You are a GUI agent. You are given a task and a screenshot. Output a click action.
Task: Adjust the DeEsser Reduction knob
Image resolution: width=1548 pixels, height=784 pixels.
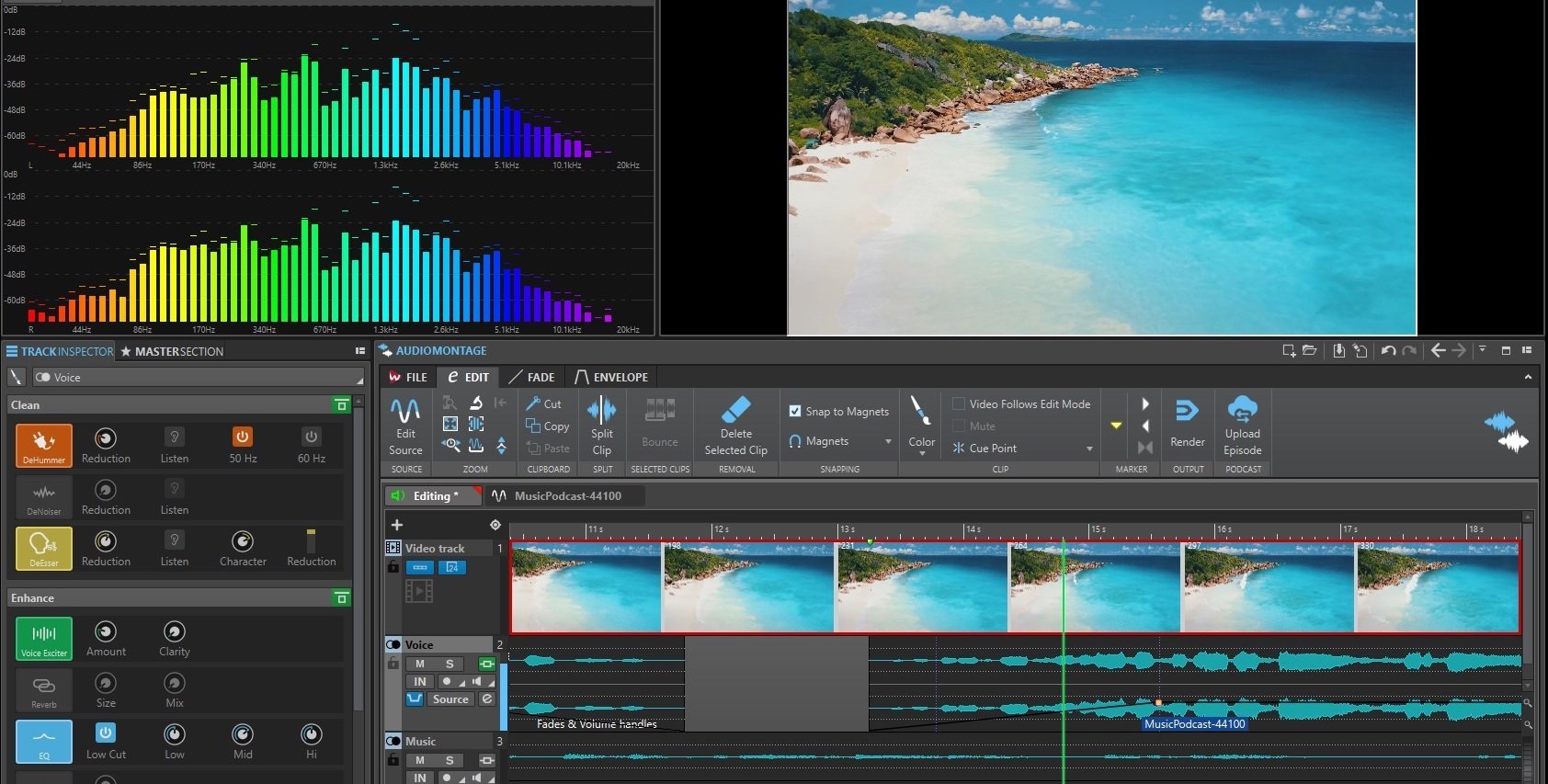click(x=106, y=541)
